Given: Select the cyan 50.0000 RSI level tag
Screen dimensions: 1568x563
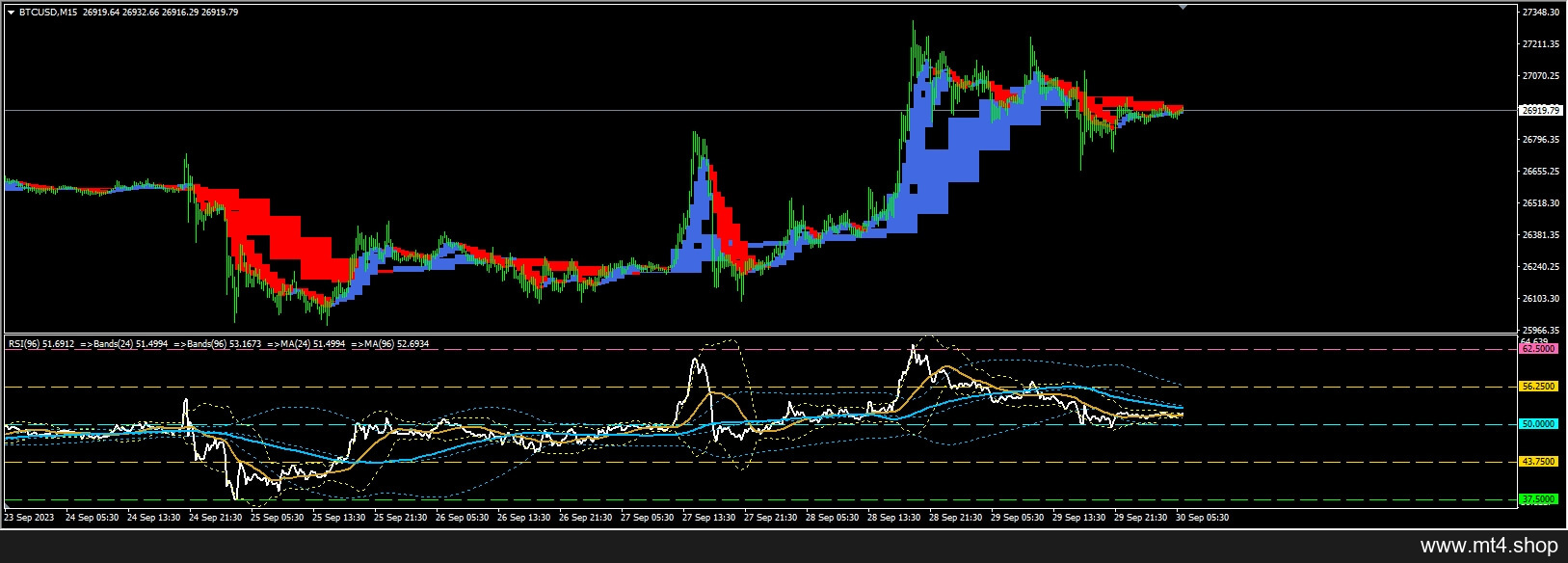Looking at the screenshot, I should pyautogui.click(x=1539, y=424).
